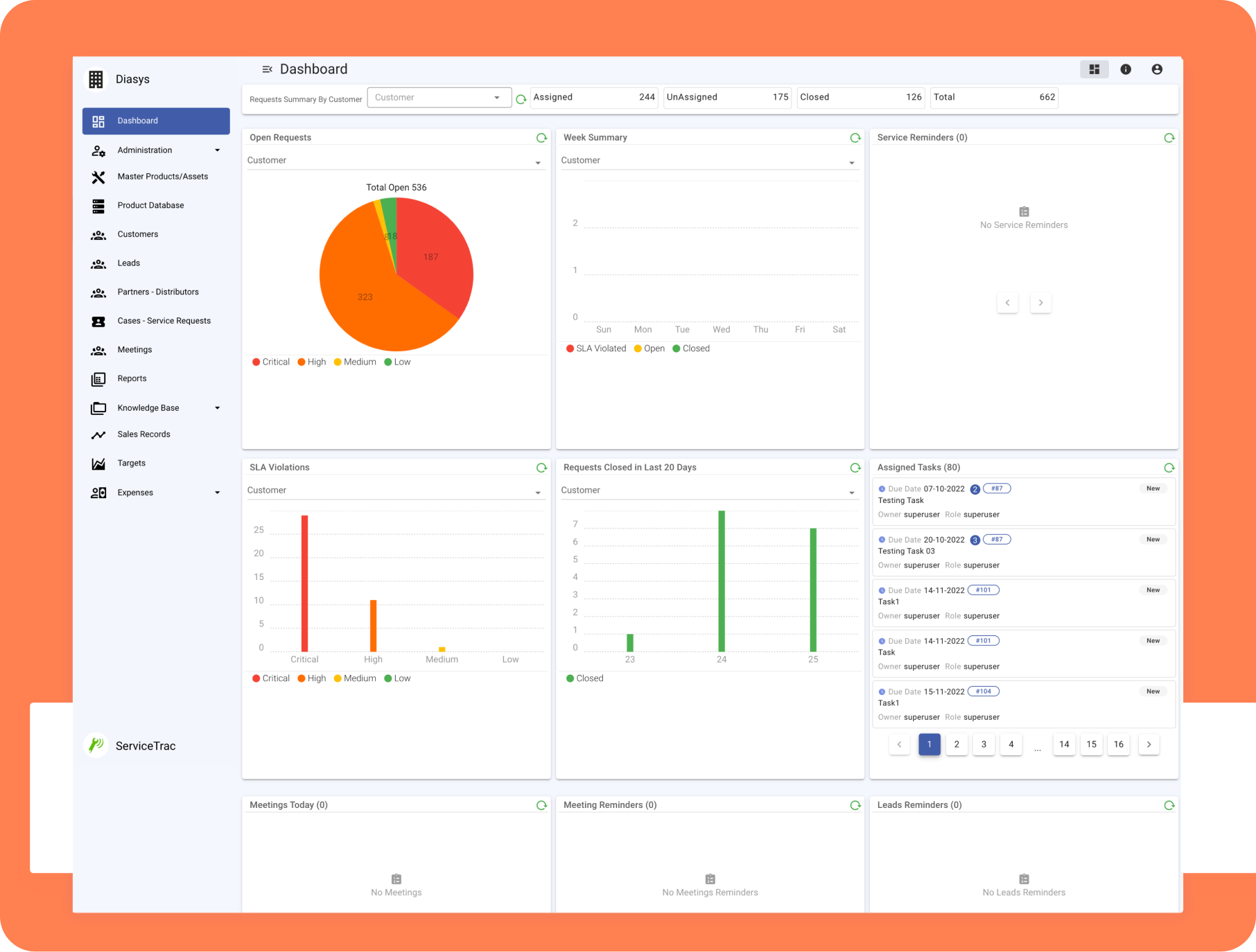Image resolution: width=1256 pixels, height=952 pixels.
Task: Refresh the Open Requests panel
Action: [541, 138]
